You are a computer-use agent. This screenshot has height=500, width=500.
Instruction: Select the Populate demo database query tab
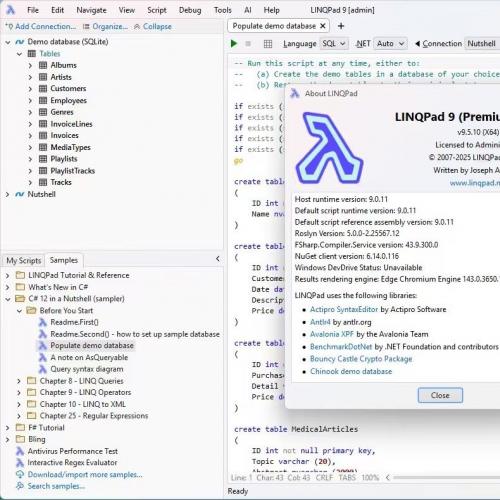[x=274, y=26]
